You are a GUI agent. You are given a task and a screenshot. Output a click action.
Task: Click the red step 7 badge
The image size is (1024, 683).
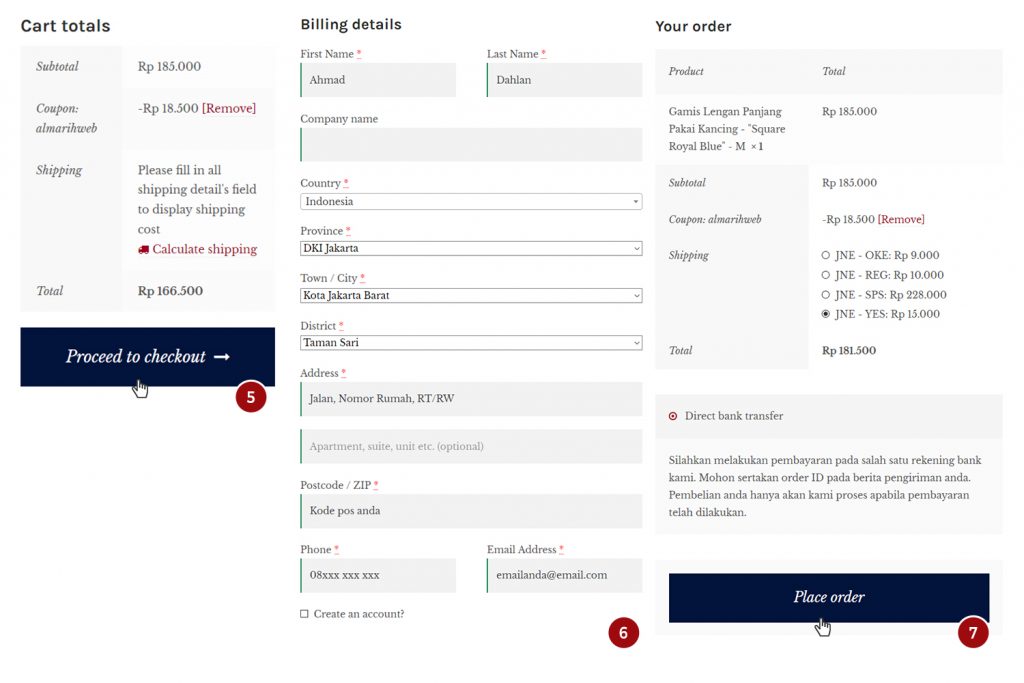[973, 632]
